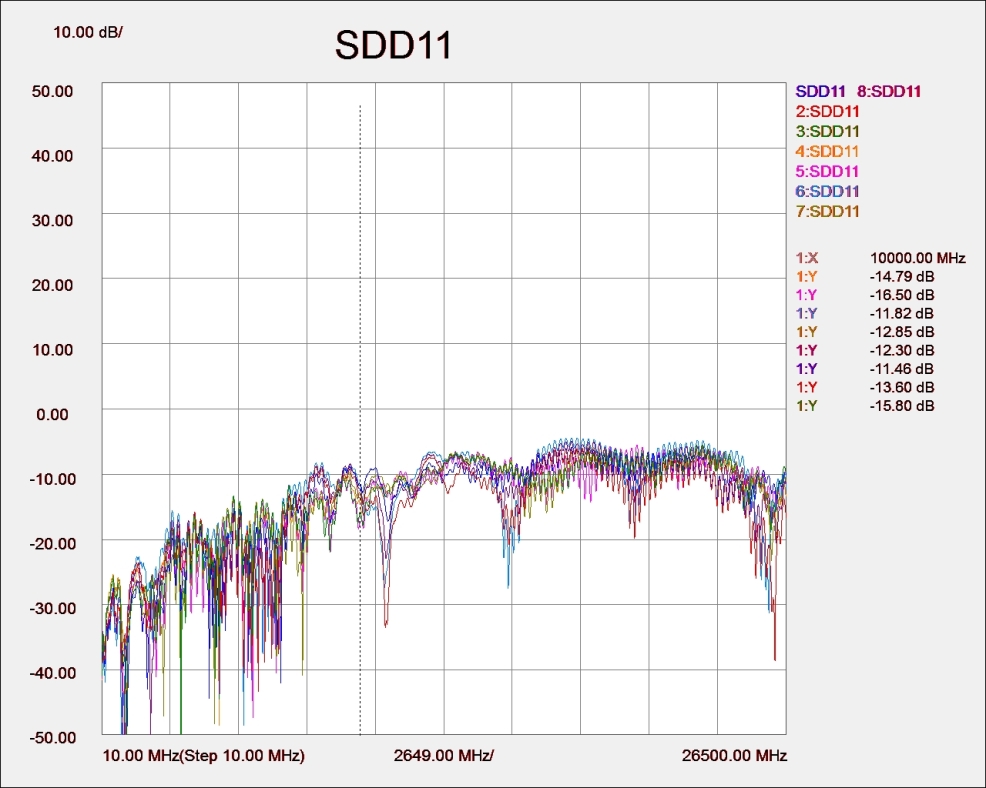Click marker reading -12.85 dB
The width and height of the screenshot is (986, 788).
[902, 332]
